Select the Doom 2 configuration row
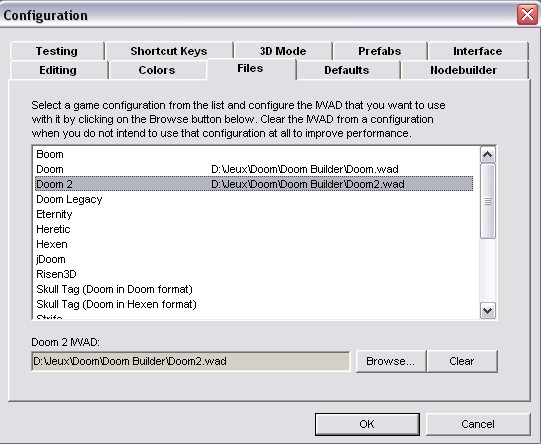 tap(254, 184)
